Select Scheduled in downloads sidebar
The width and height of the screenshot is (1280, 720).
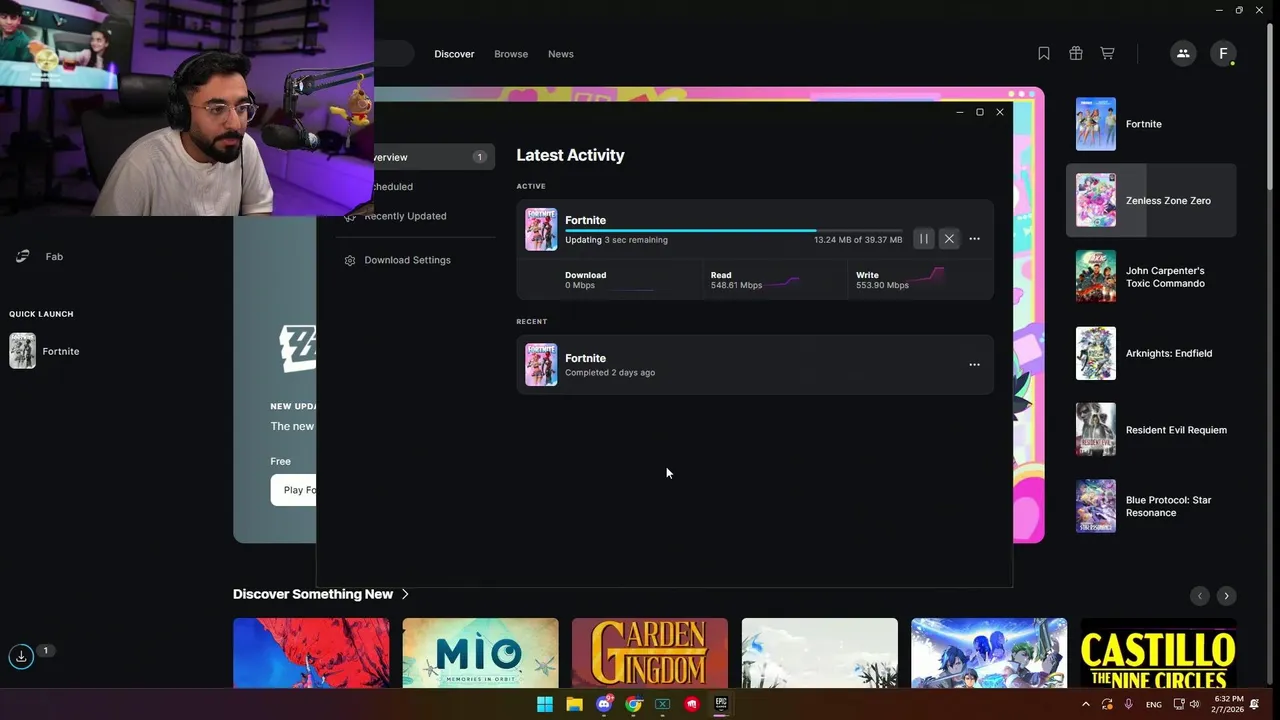[390, 187]
